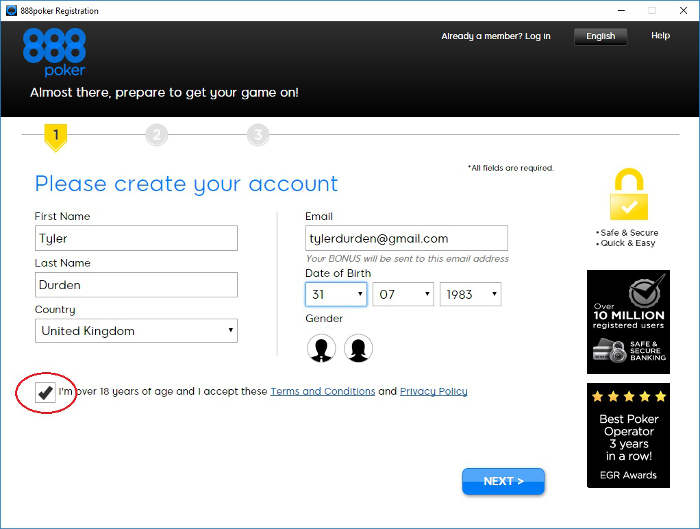Click the 'Almost there, prepare to get your game on!' text
The image size is (700, 529).
(x=164, y=92)
